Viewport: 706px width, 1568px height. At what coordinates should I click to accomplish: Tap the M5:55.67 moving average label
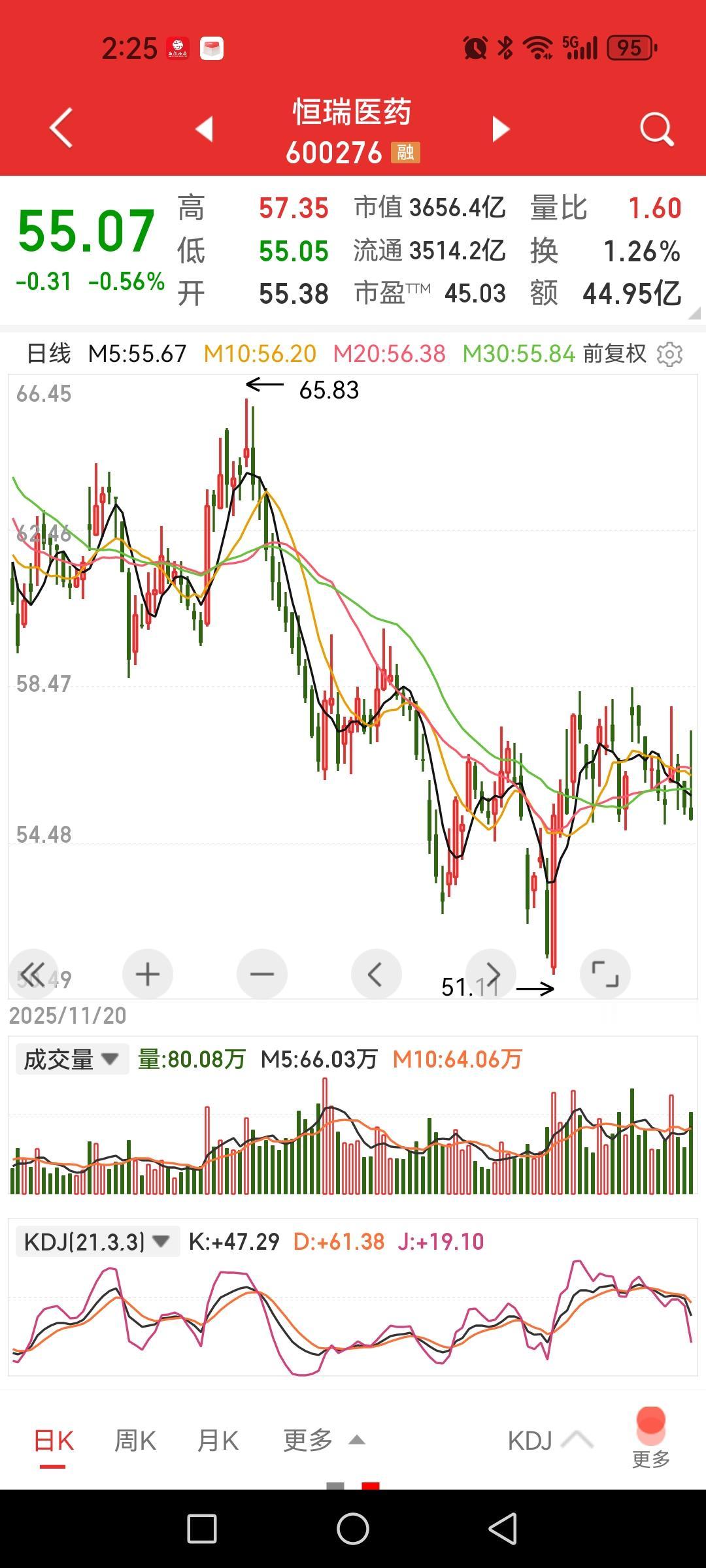point(137,354)
